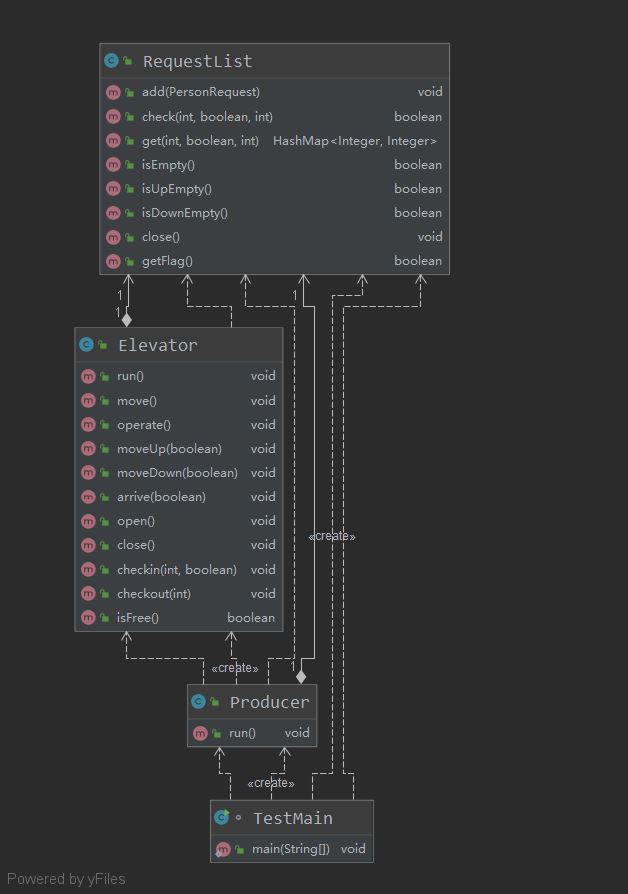Click the Producer class icon

198,701
